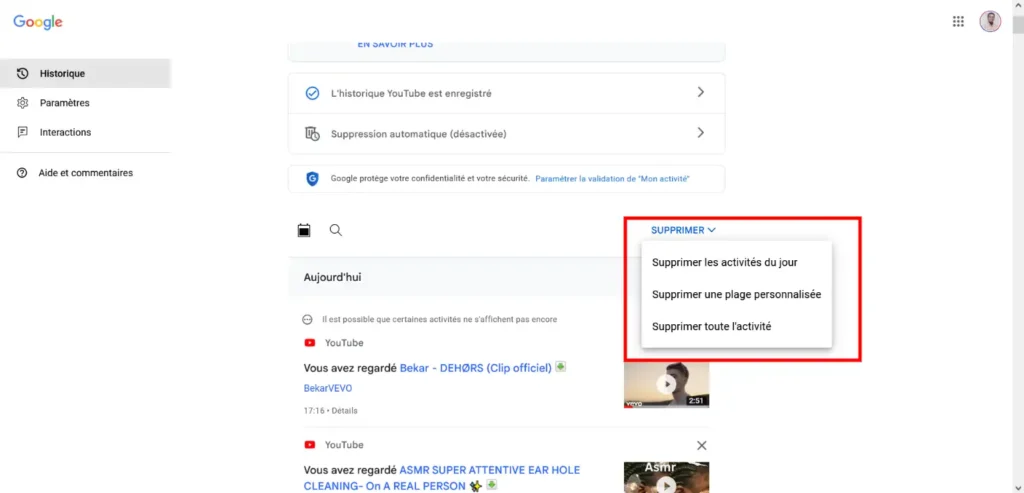The height and width of the screenshot is (493, 1024).
Task: Click the blue checkmark YouTube history icon
Action: coord(312,93)
